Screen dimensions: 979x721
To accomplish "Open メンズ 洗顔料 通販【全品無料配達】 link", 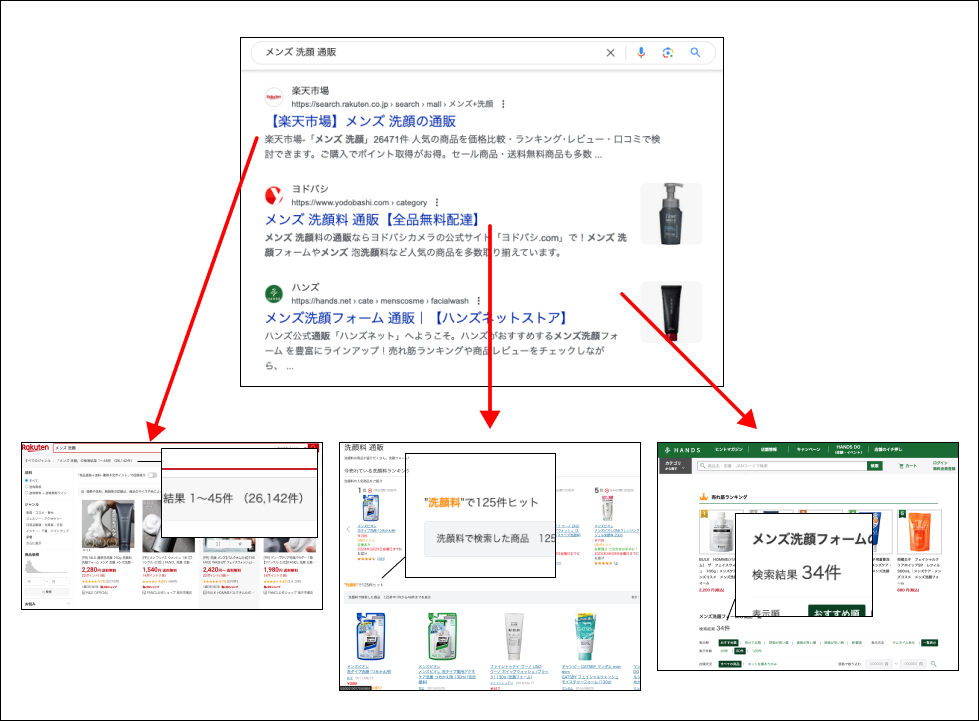I will tap(373, 220).
